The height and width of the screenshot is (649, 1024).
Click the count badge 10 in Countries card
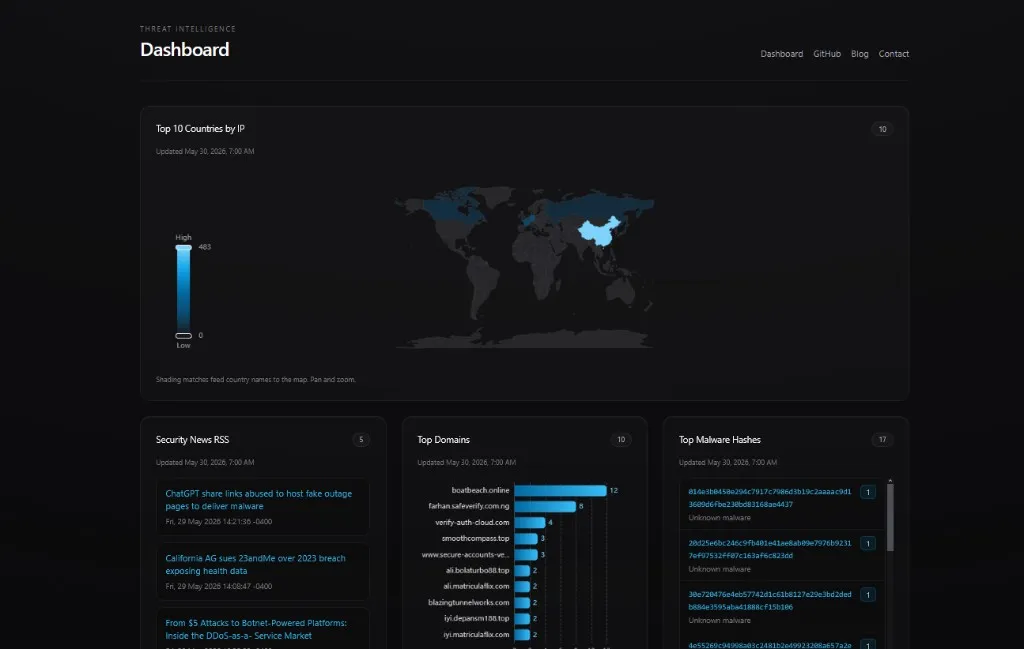[882, 129]
